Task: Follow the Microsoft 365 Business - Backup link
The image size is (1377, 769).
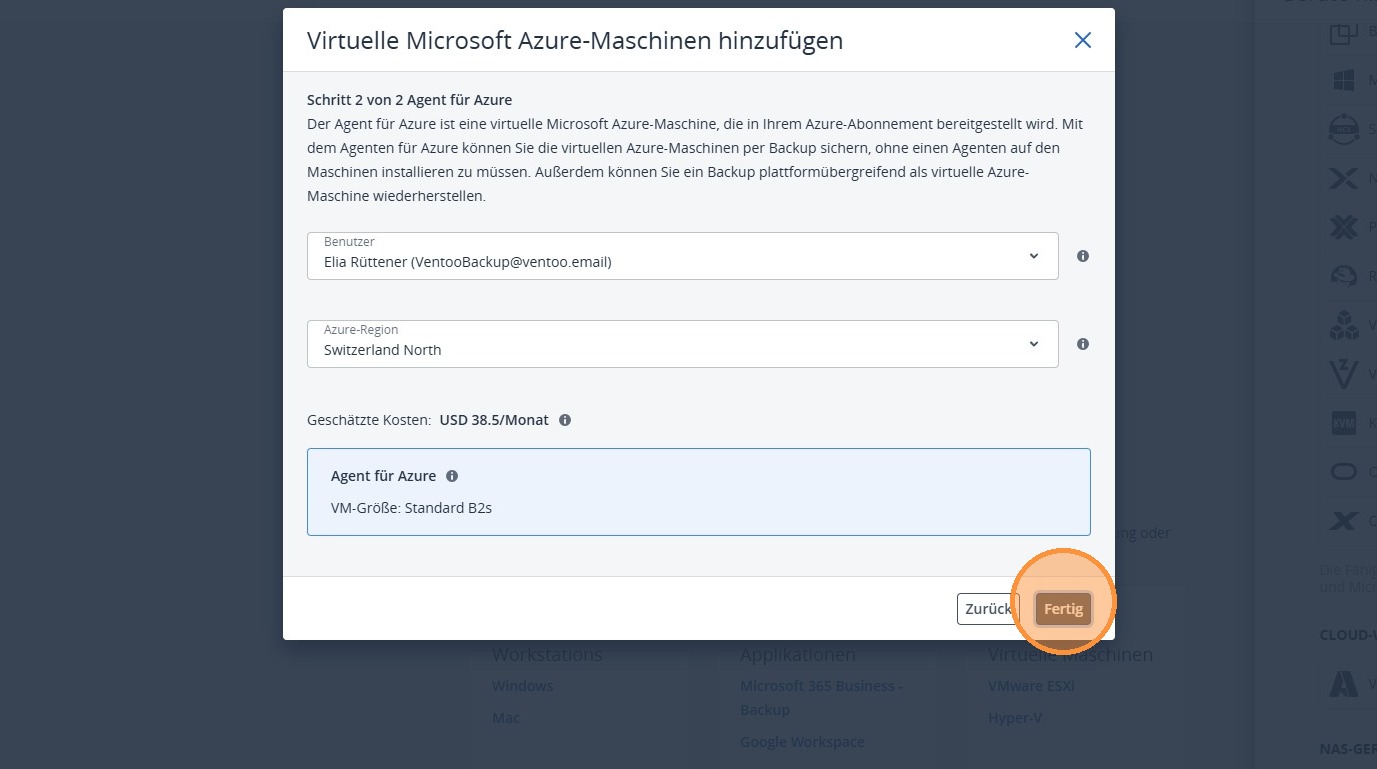Action: 821,698
